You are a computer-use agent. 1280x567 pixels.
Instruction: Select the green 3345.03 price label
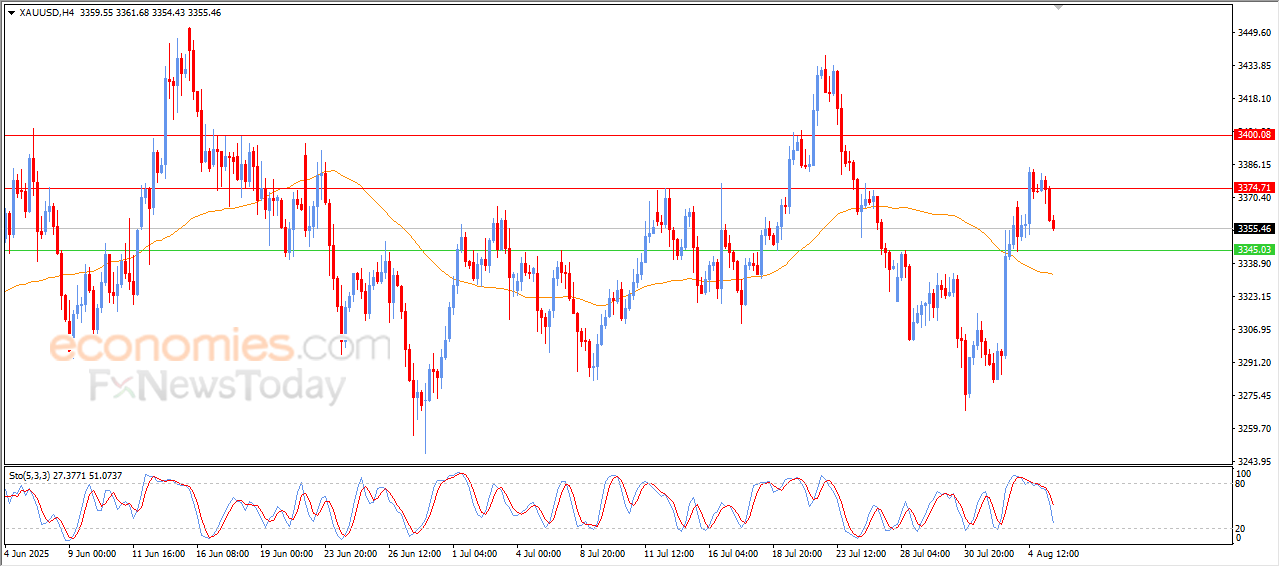(1254, 250)
